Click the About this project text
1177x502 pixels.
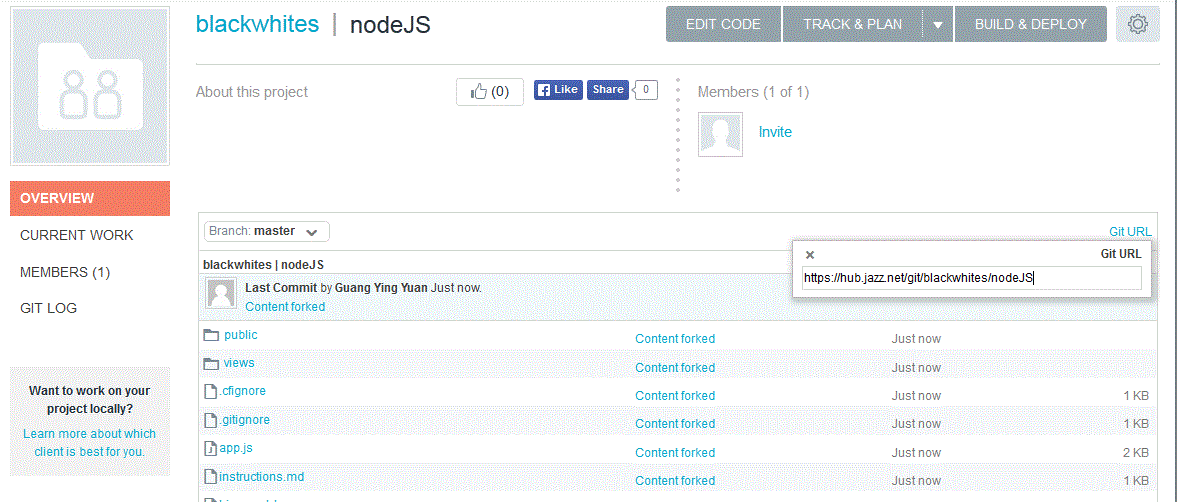click(x=251, y=92)
